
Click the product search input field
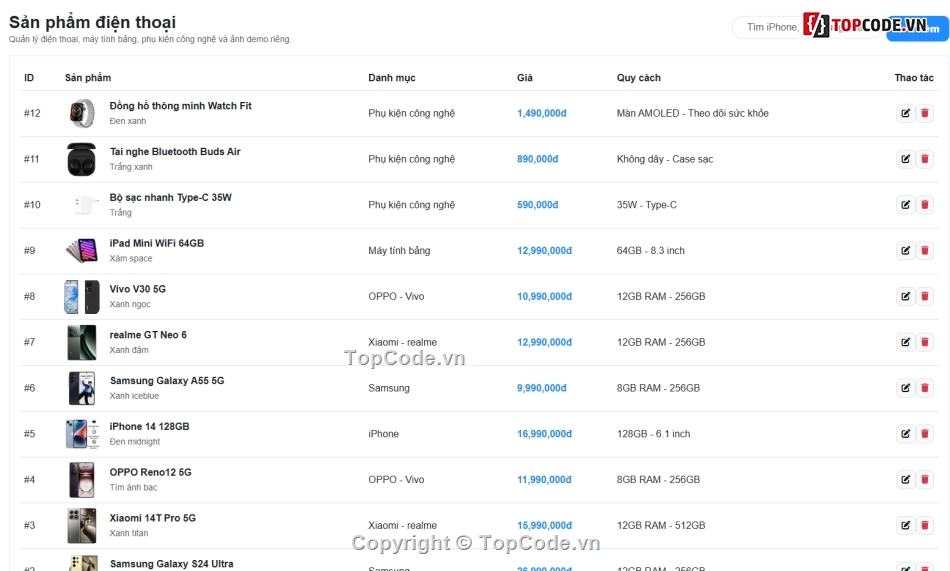(x=806, y=27)
